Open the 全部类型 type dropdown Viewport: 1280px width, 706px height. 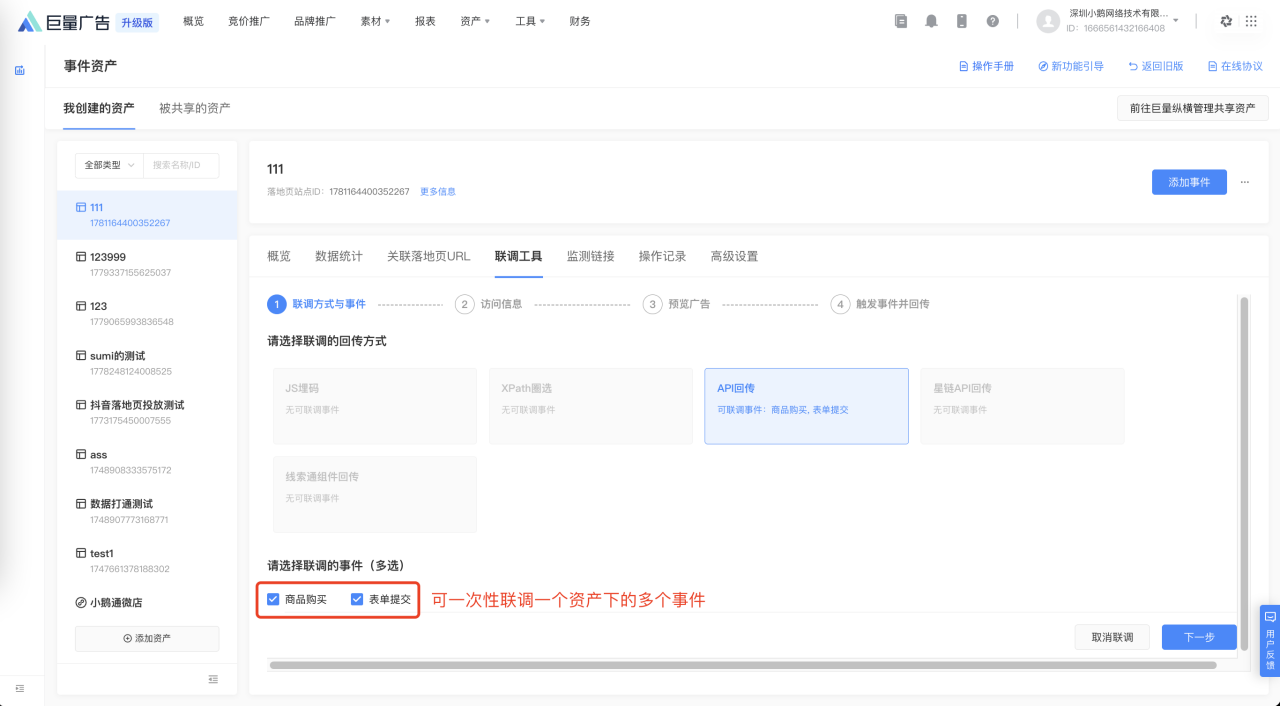[109, 165]
